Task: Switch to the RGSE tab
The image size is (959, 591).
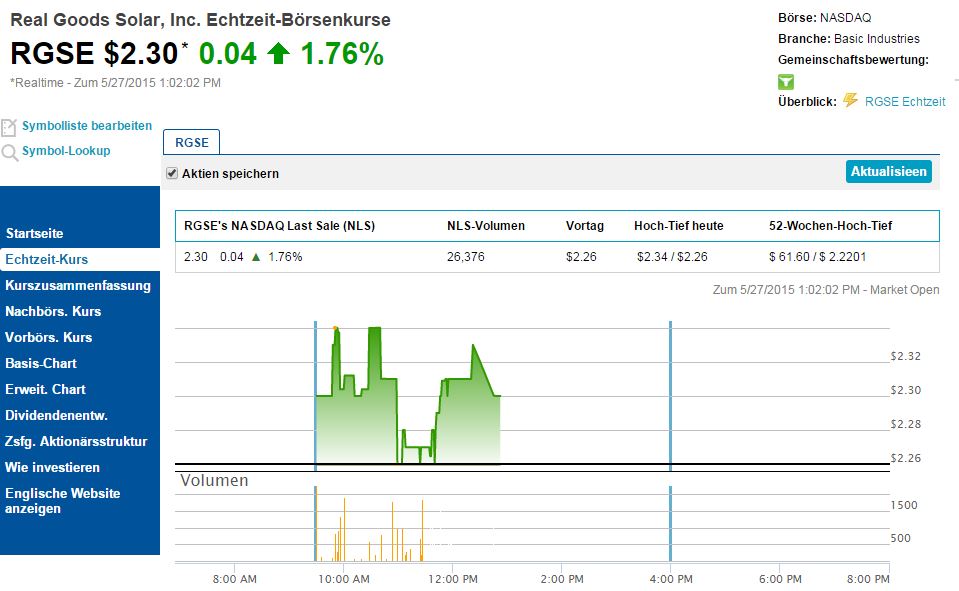Action: click(191, 142)
